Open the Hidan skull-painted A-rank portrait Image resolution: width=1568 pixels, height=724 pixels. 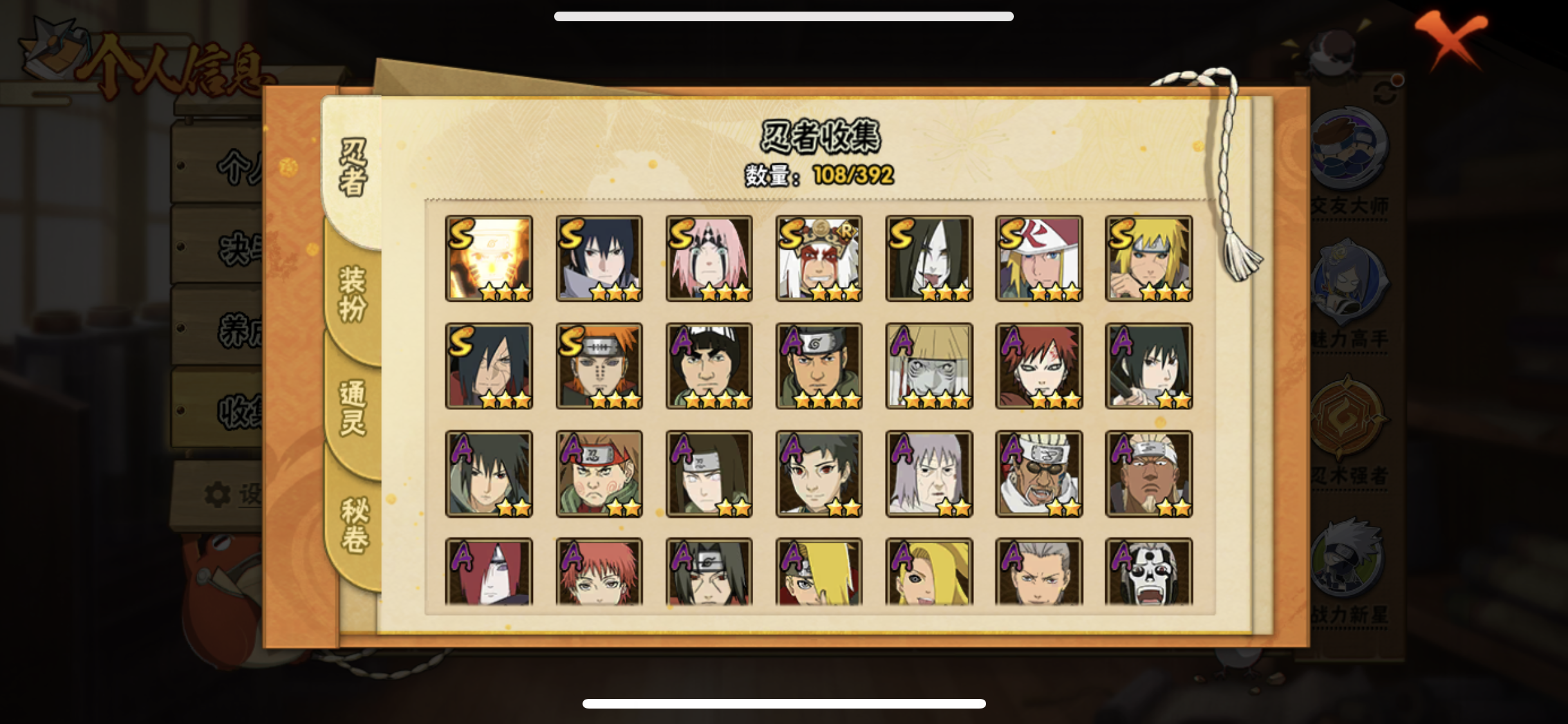[x=1149, y=571]
